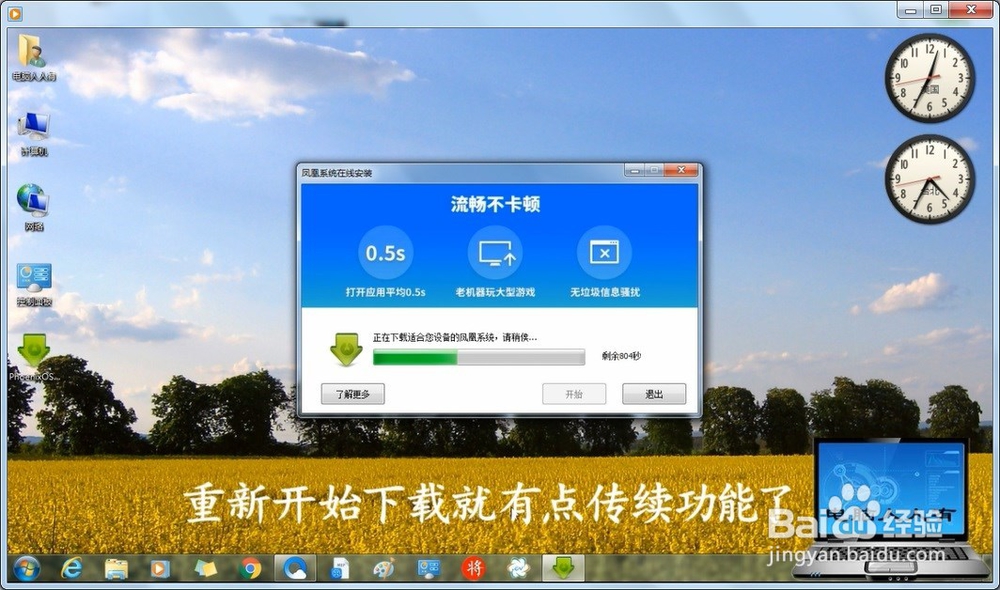Open Windows Explorer folder icon in taskbar

pyautogui.click(x=116, y=568)
